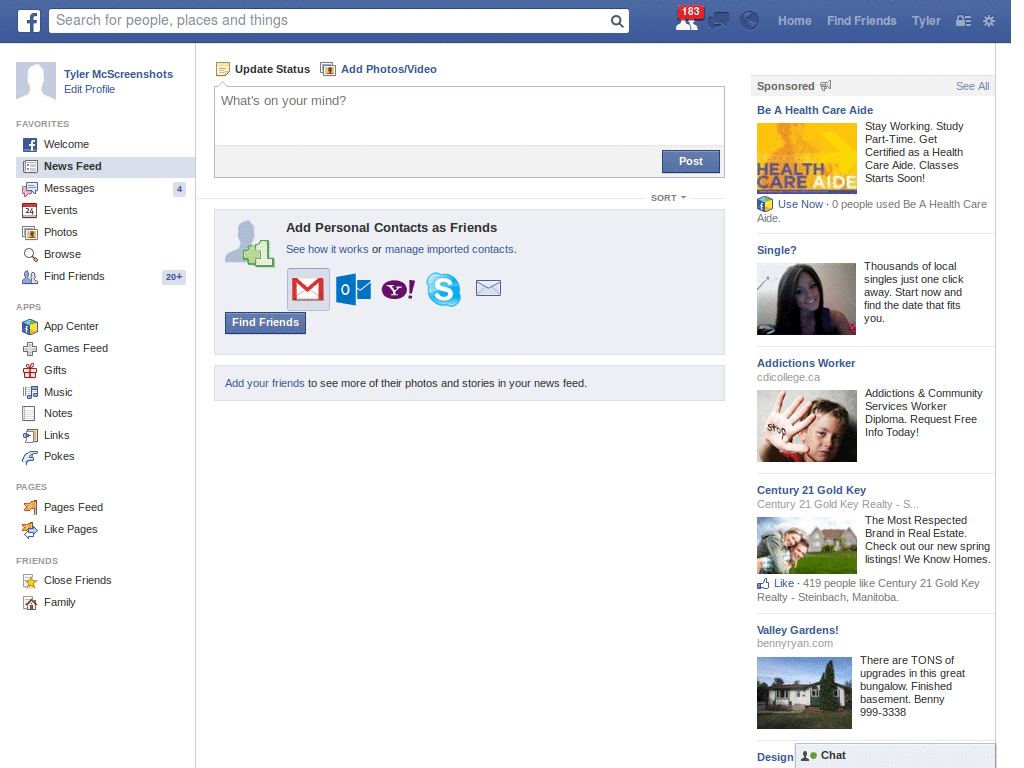Click the Sponsored megaphone icon
The height and width of the screenshot is (768, 1024).
click(x=825, y=86)
